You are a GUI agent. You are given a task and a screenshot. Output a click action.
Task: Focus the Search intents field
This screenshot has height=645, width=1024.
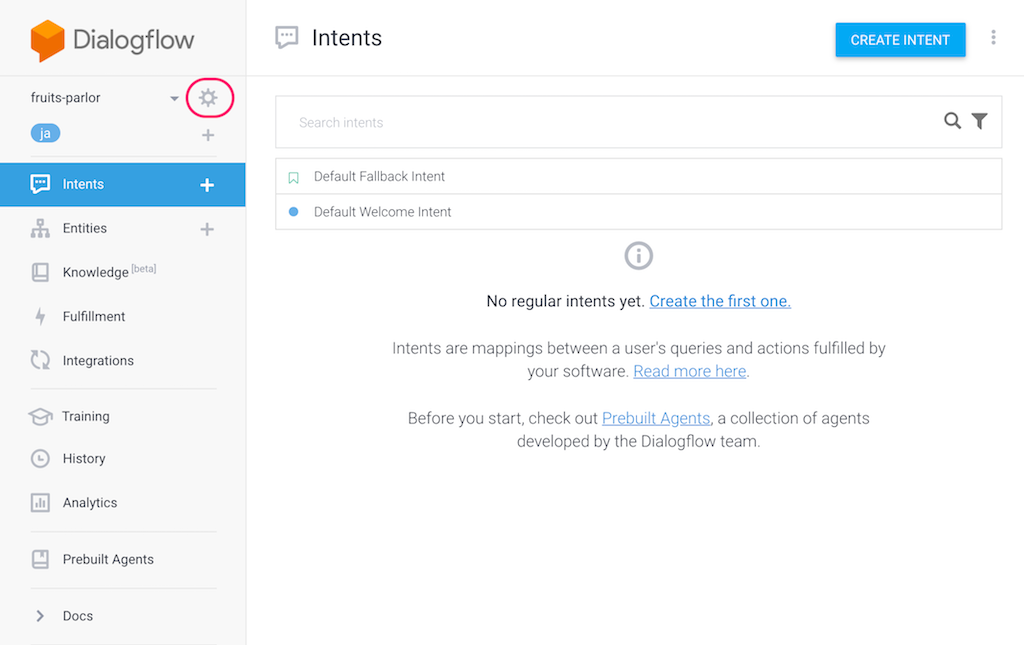[x=607, y=122]
